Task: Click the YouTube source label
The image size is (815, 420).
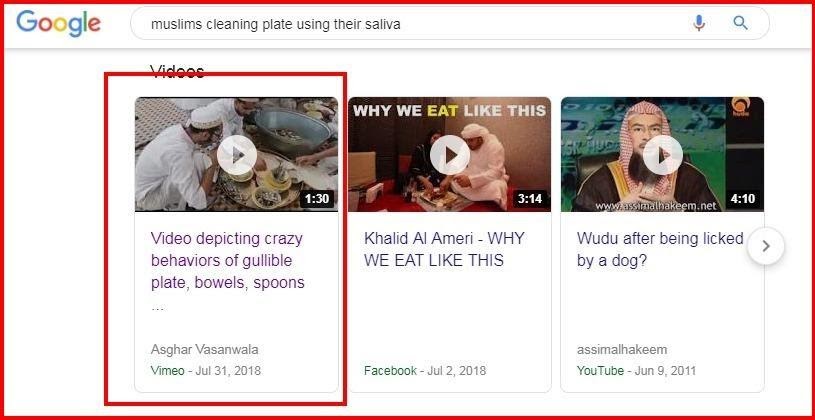Action: pos(600,371)
